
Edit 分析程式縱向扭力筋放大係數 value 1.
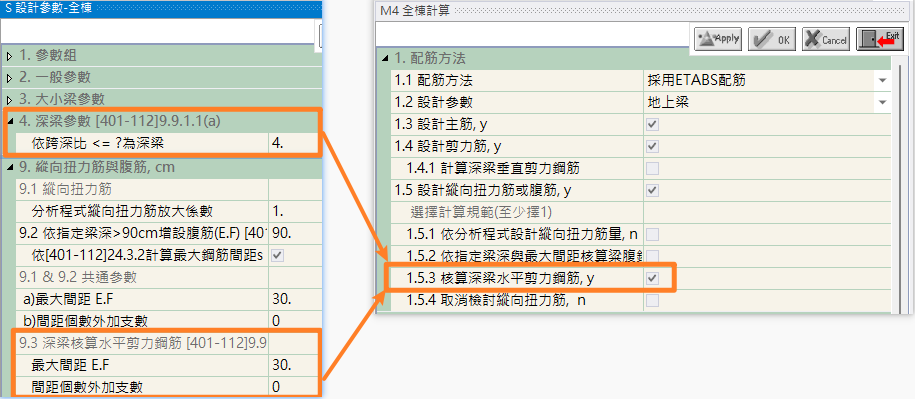(295, 211)
